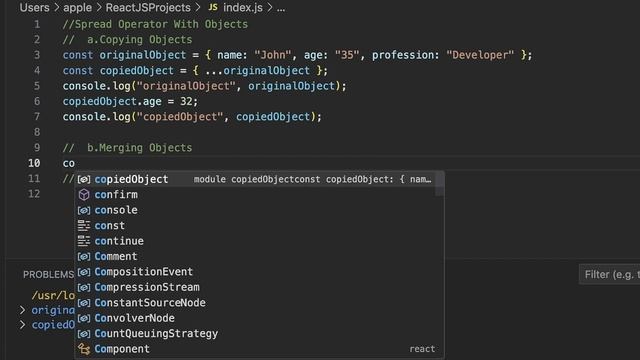This screenshot has width=640, height=360.
Task: Click the "//Spread Operator With Objects" comment
Action: 155,24
